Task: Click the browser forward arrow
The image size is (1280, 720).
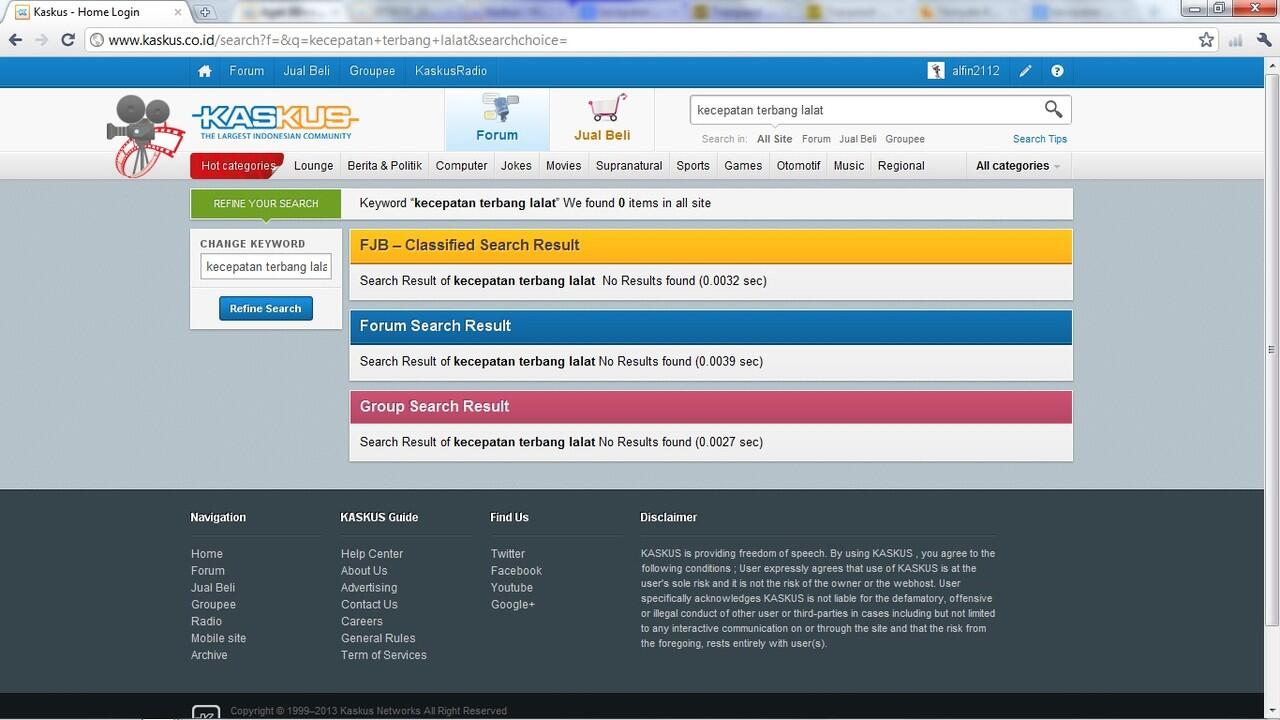Action: coord(41,40)
